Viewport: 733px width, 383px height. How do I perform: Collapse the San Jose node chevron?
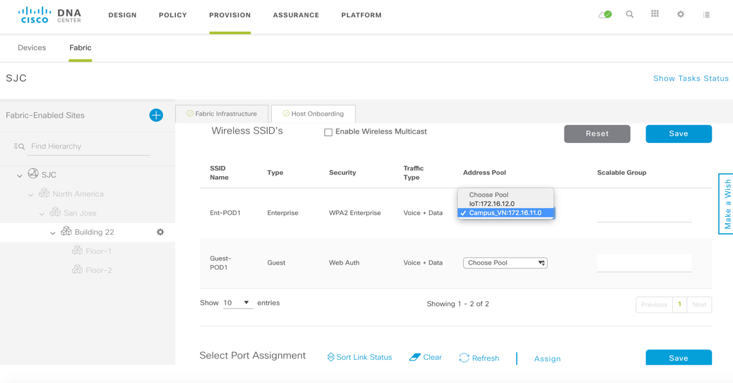(42, 214)
